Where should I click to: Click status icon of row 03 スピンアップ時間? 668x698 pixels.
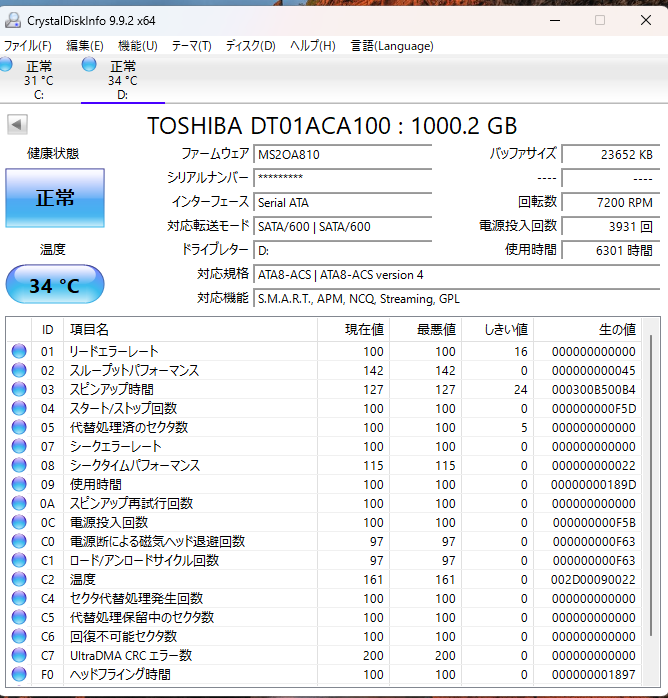pyautogui.click(x=19, y=389)
